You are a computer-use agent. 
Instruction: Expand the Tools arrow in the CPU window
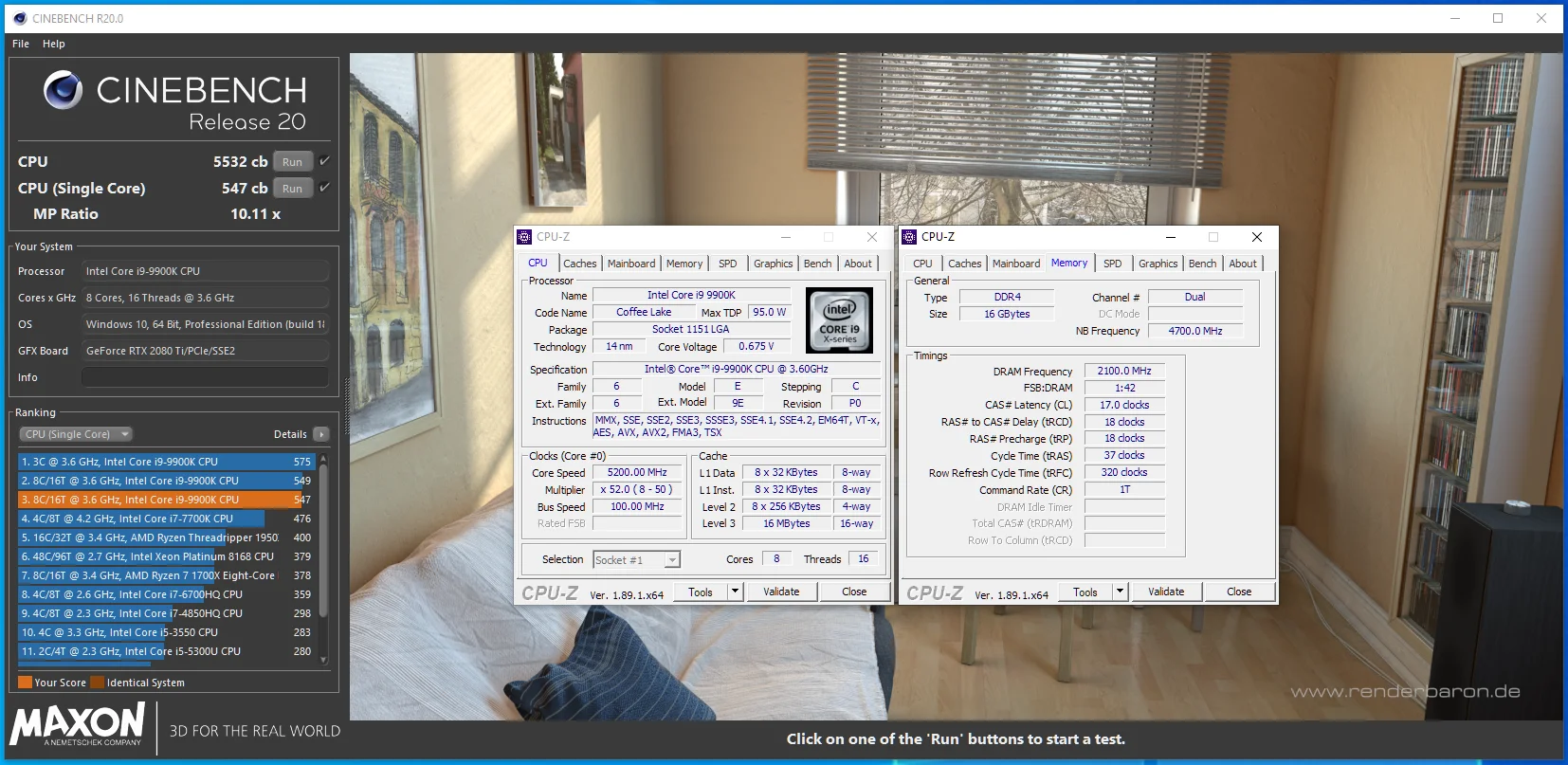point(735,592)
